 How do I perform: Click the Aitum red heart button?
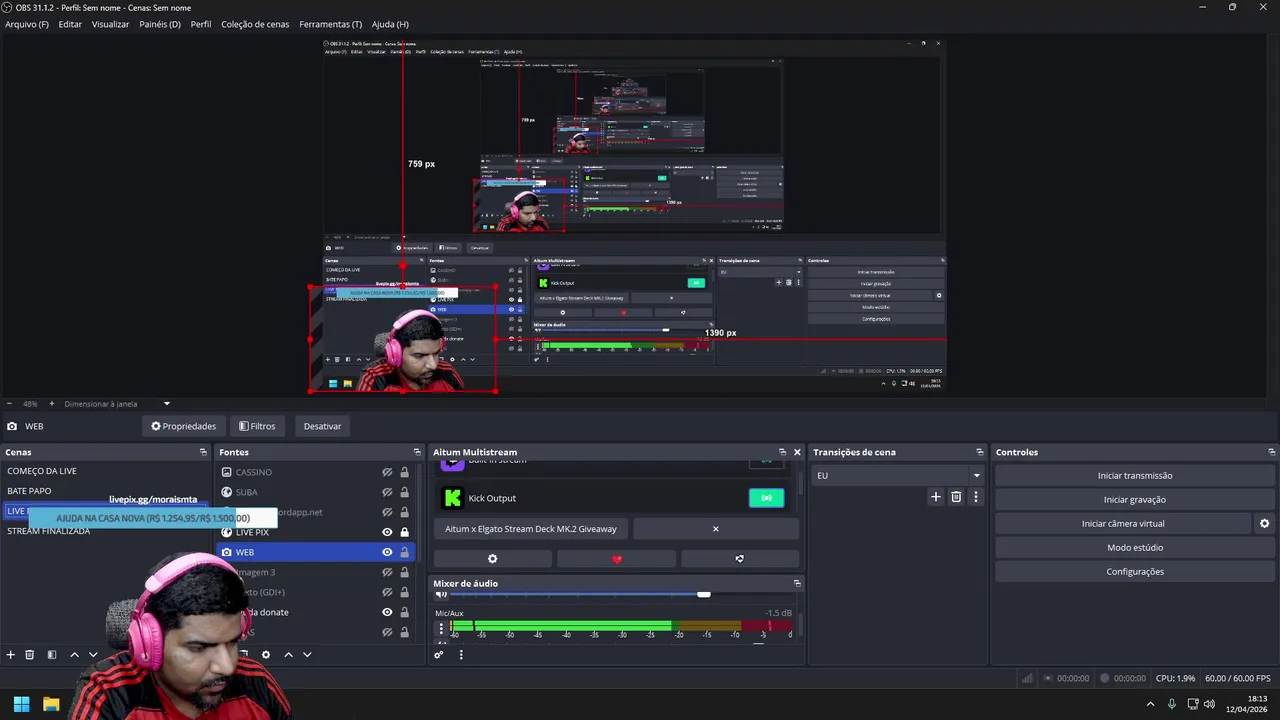pos(616,559)
